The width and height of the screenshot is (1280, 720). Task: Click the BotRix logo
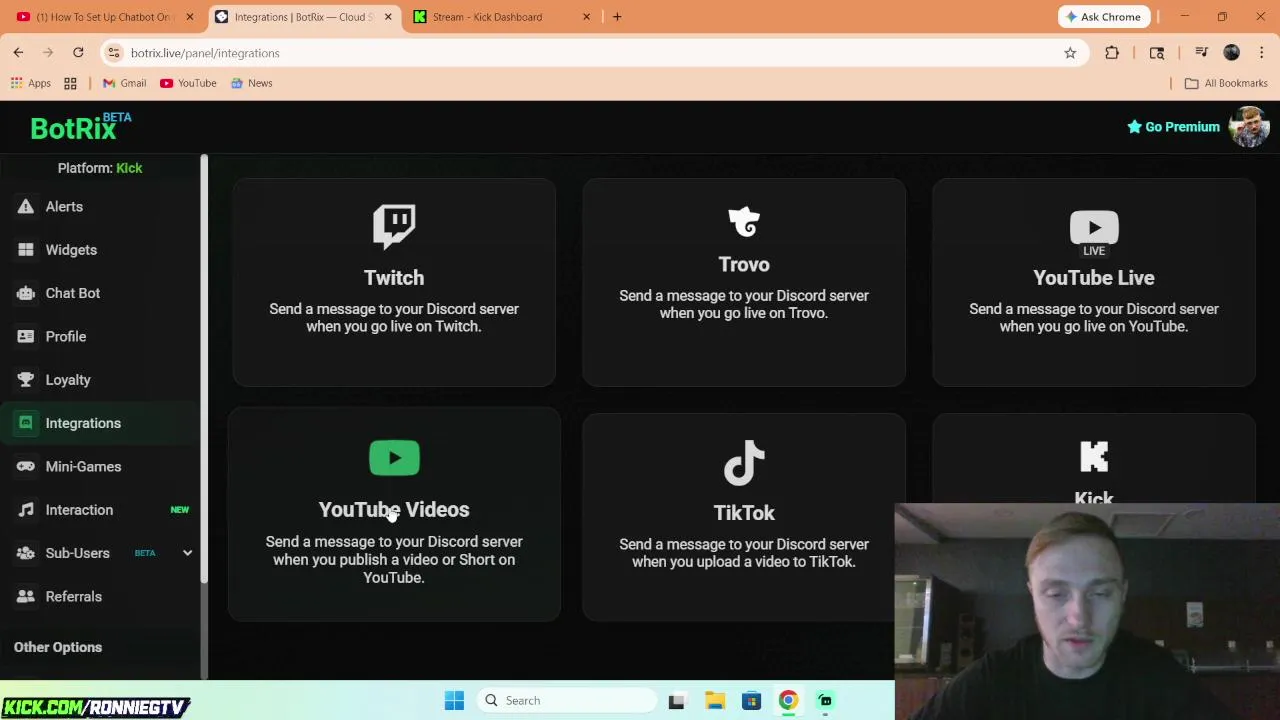click(80, 127)
